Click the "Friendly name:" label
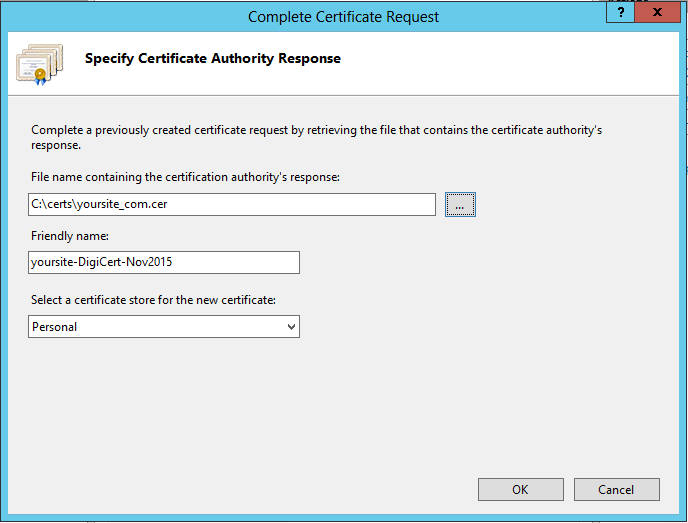The image size is (688, 523). click(x=68, y=236)
